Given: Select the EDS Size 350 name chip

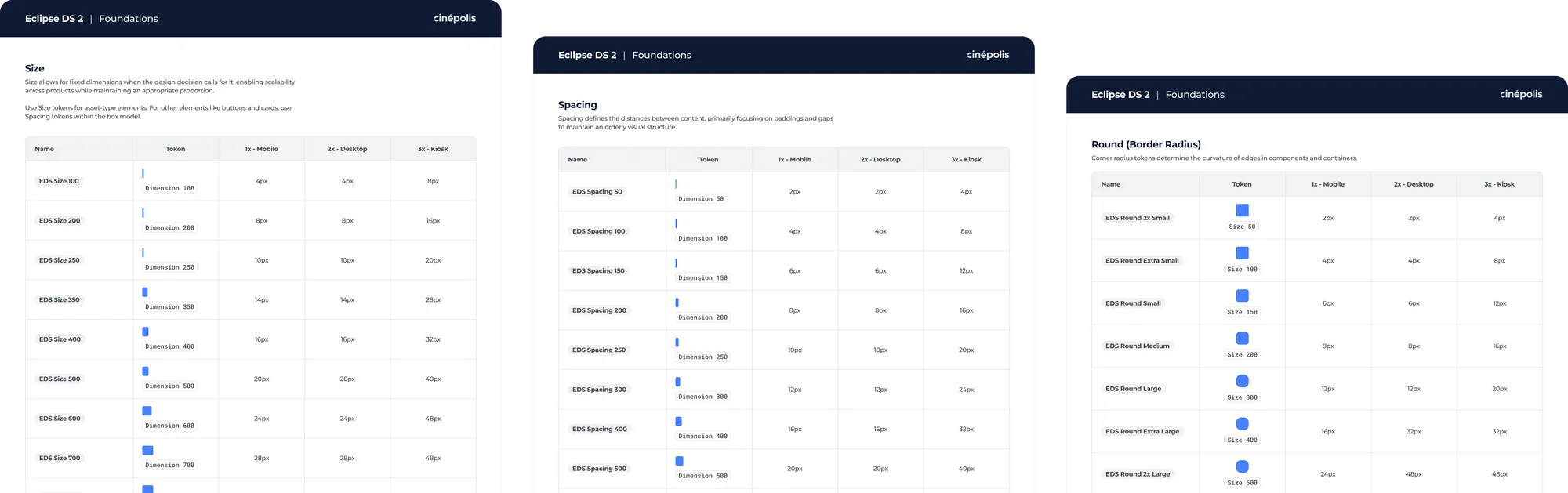Looking at the screenshot, I should 60,299.
